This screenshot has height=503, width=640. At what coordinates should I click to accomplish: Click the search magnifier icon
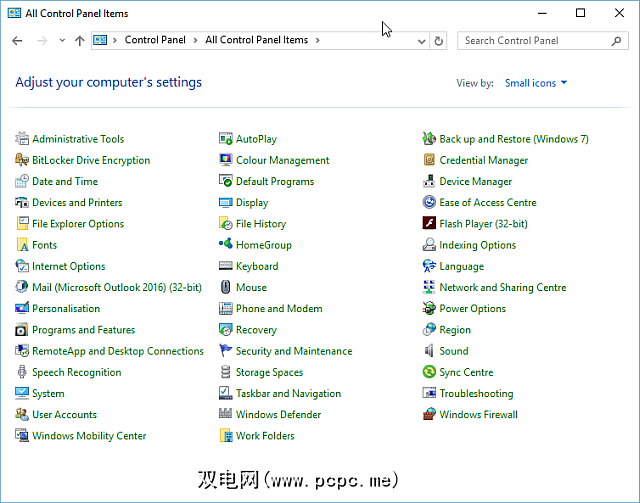click(617, 41)
